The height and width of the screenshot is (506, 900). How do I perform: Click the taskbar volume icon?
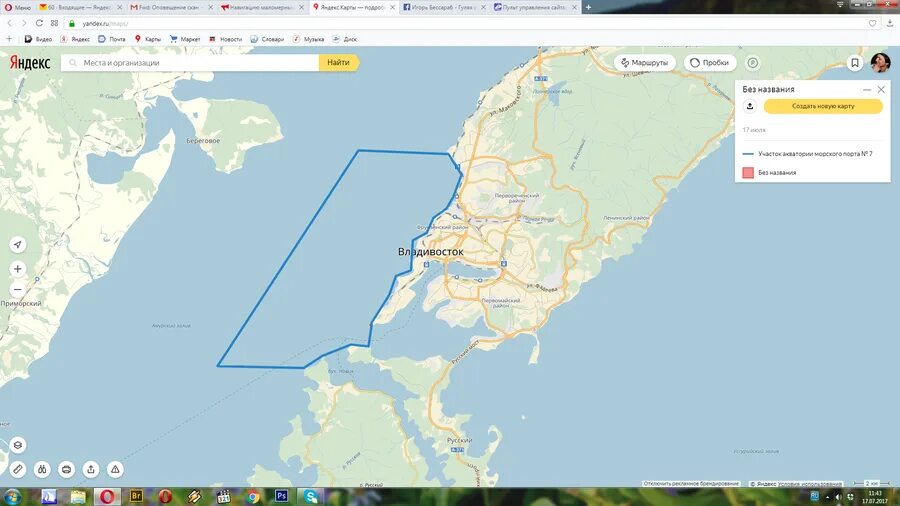839,497
